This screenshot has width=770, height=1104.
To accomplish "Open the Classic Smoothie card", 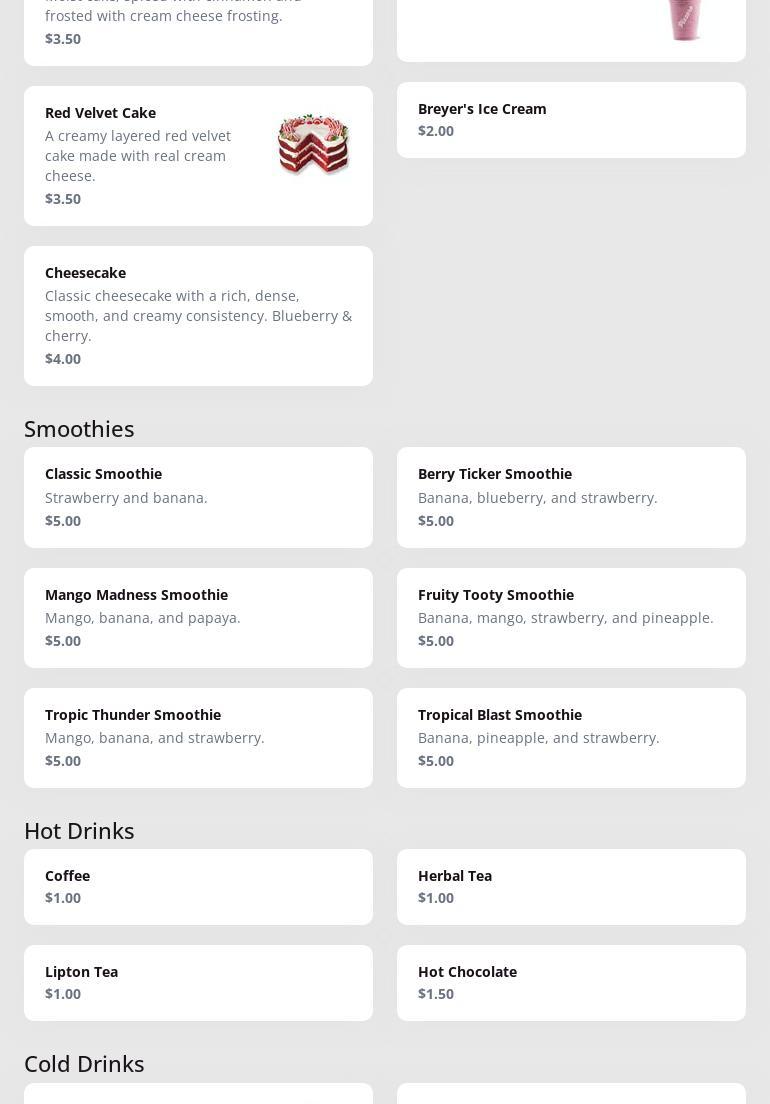I will tap(198, 497).
